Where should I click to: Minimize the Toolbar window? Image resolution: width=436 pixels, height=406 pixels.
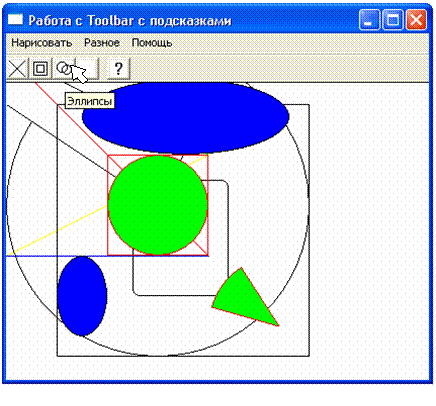coord(369,20)
